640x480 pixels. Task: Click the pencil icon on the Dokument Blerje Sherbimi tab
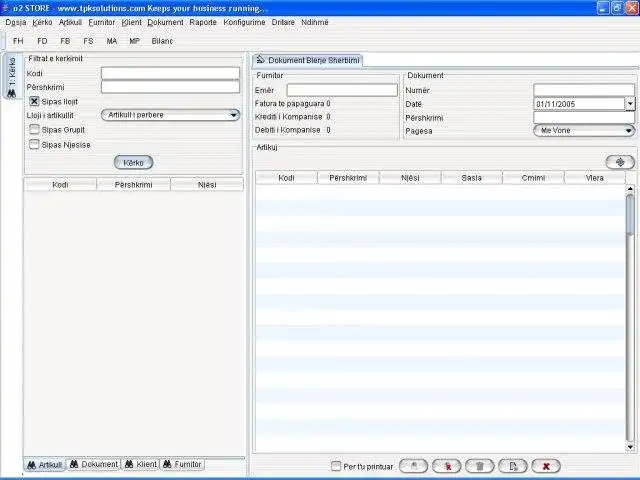pos(260,60)
